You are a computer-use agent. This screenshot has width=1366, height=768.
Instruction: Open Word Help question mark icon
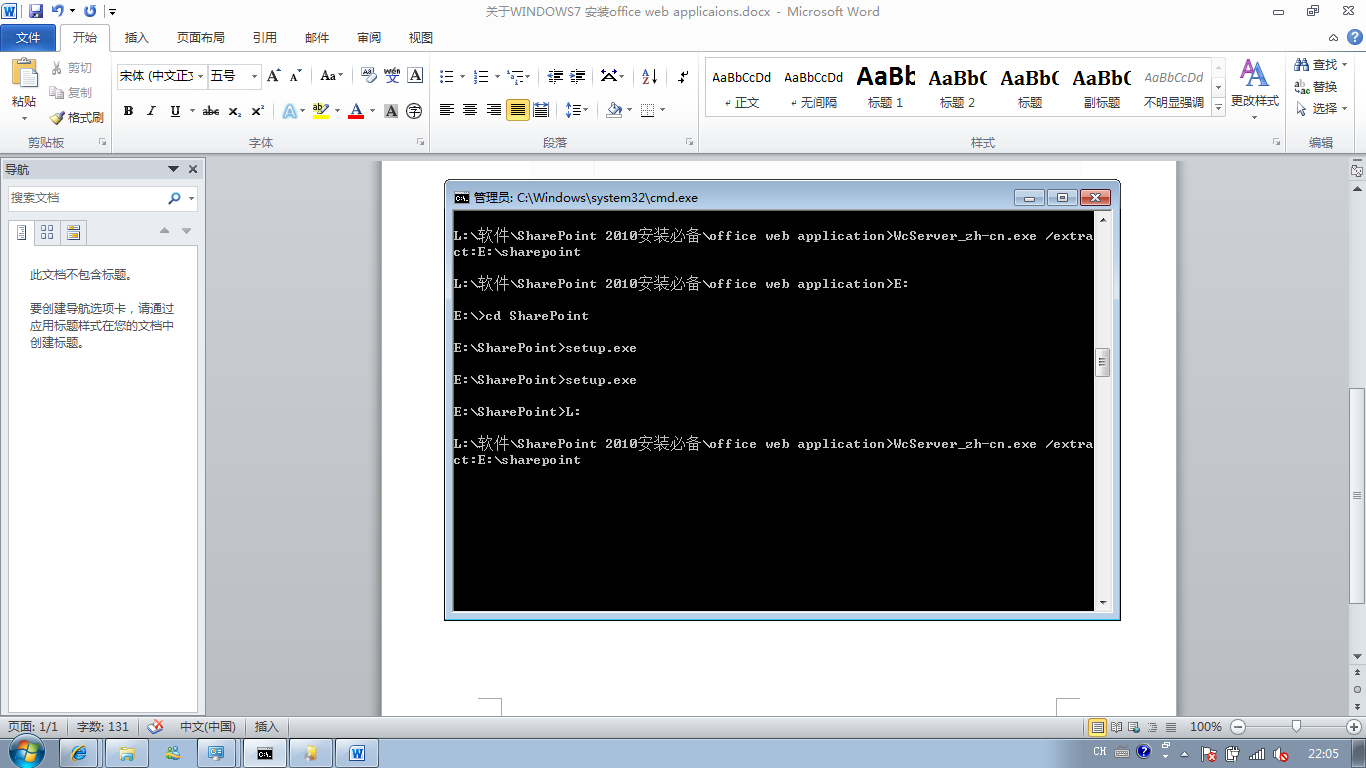[1355, 37]
